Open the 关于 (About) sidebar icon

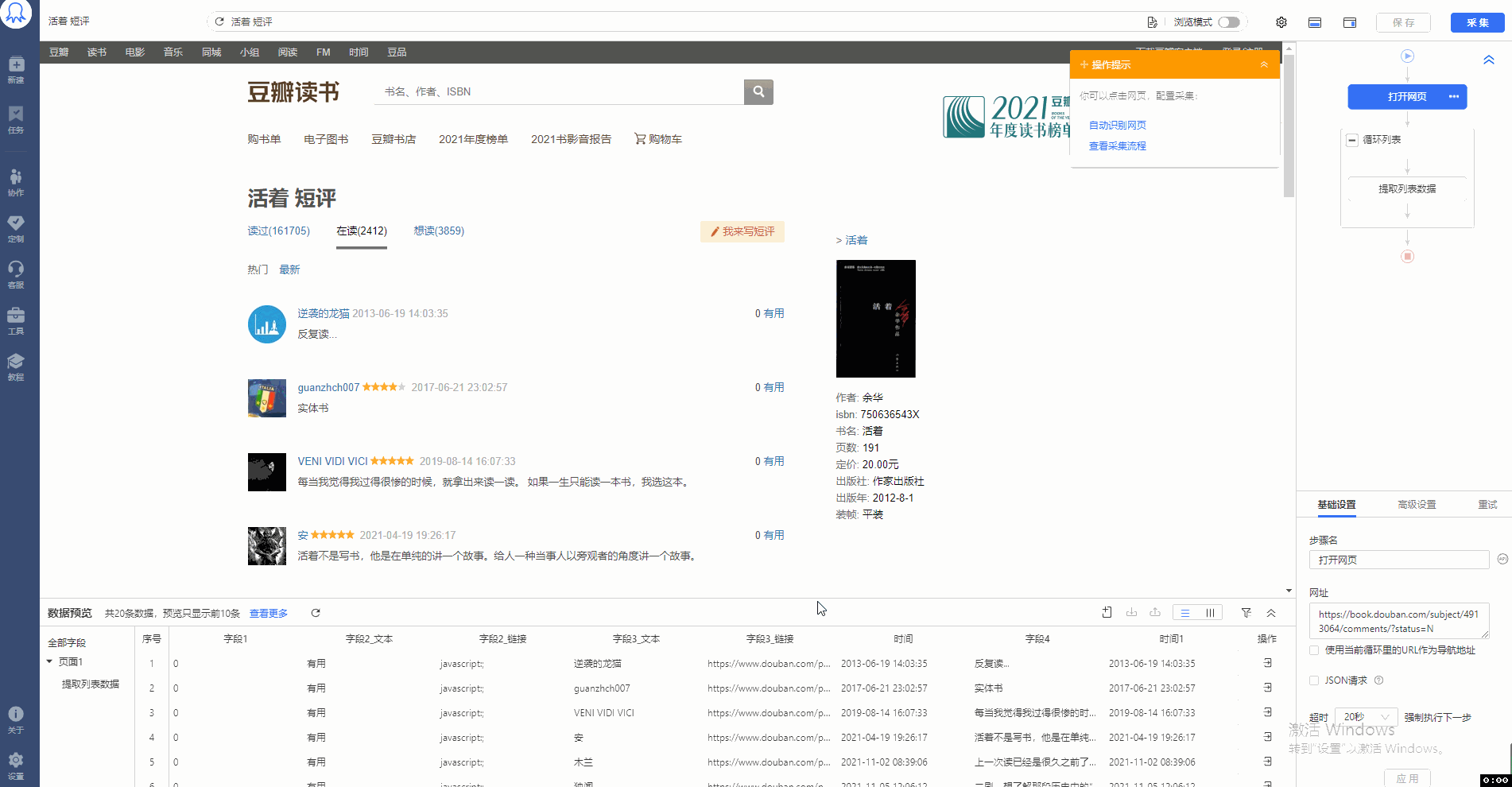click(x=16, y=719)
